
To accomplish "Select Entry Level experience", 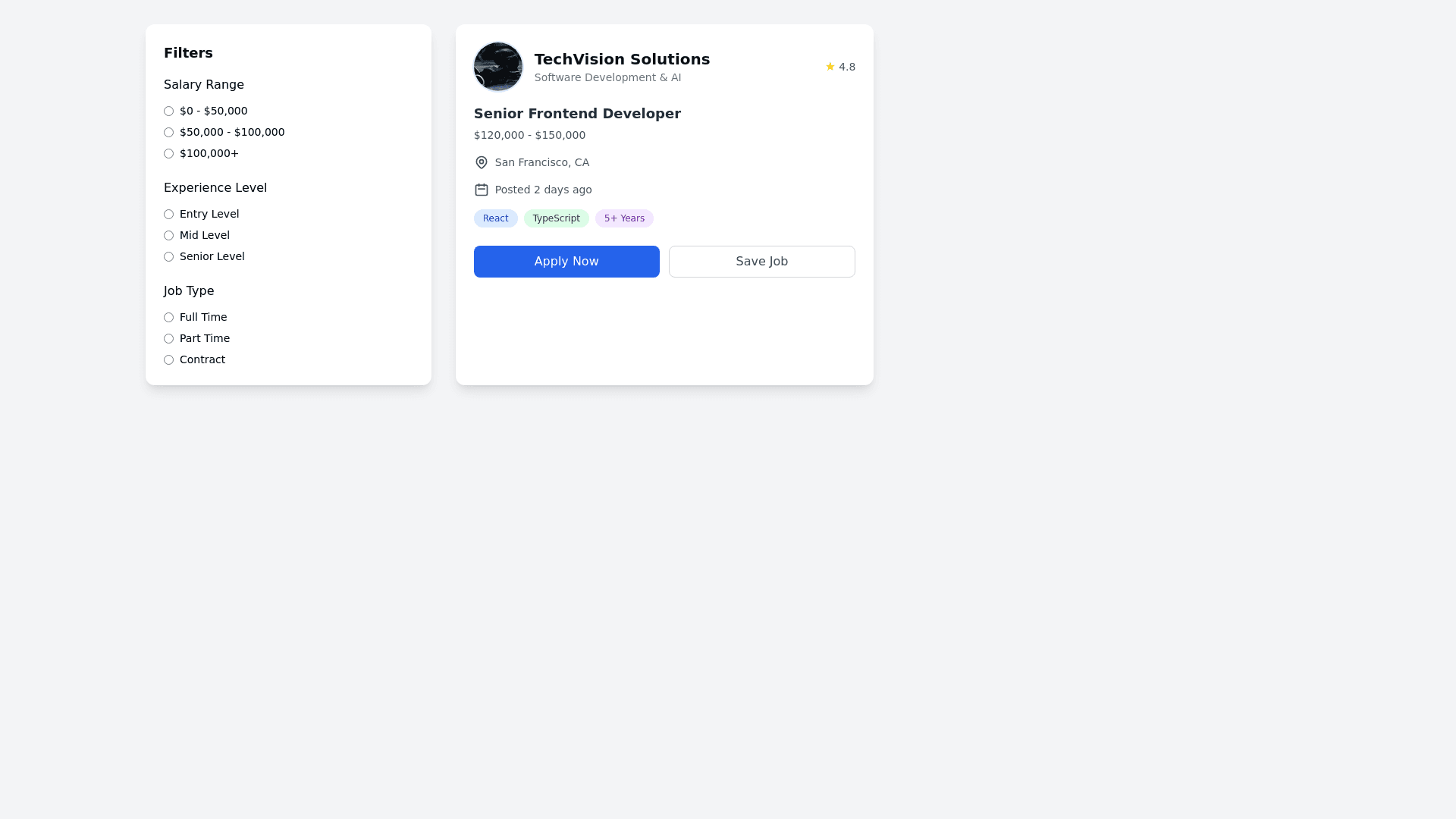I will 168,214.
